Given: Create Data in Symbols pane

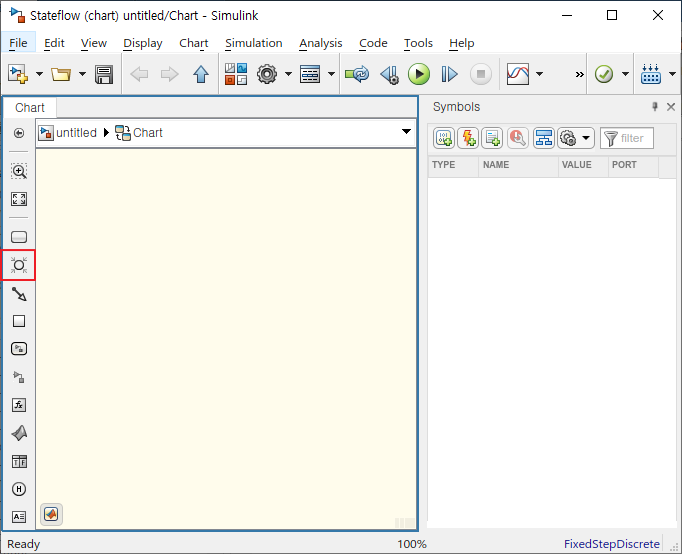Looking at the screenshot, I should coord(444,138).
